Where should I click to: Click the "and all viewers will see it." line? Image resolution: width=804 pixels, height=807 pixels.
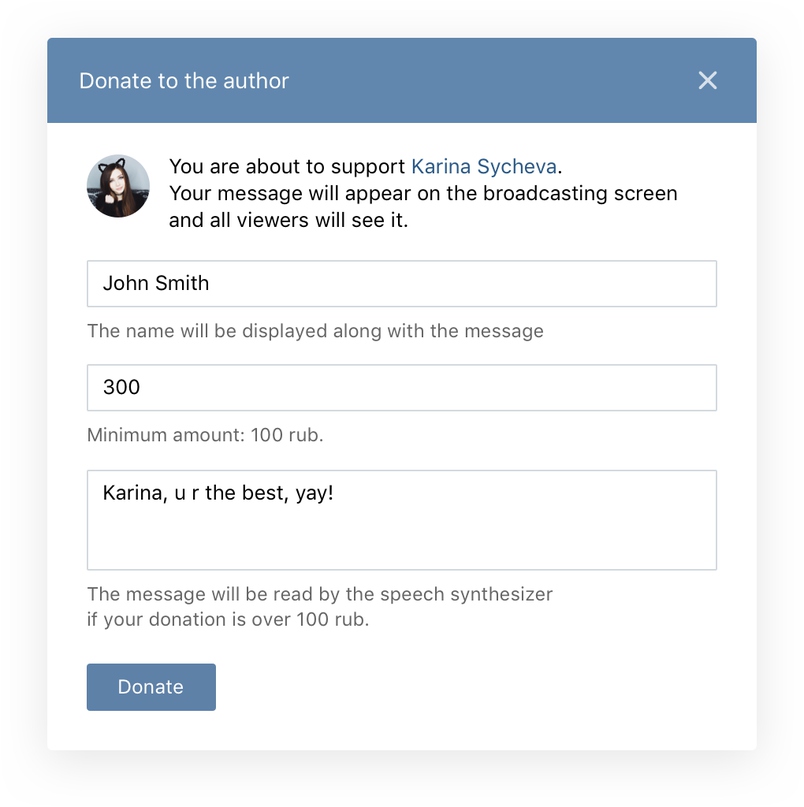tap(288, 220)
